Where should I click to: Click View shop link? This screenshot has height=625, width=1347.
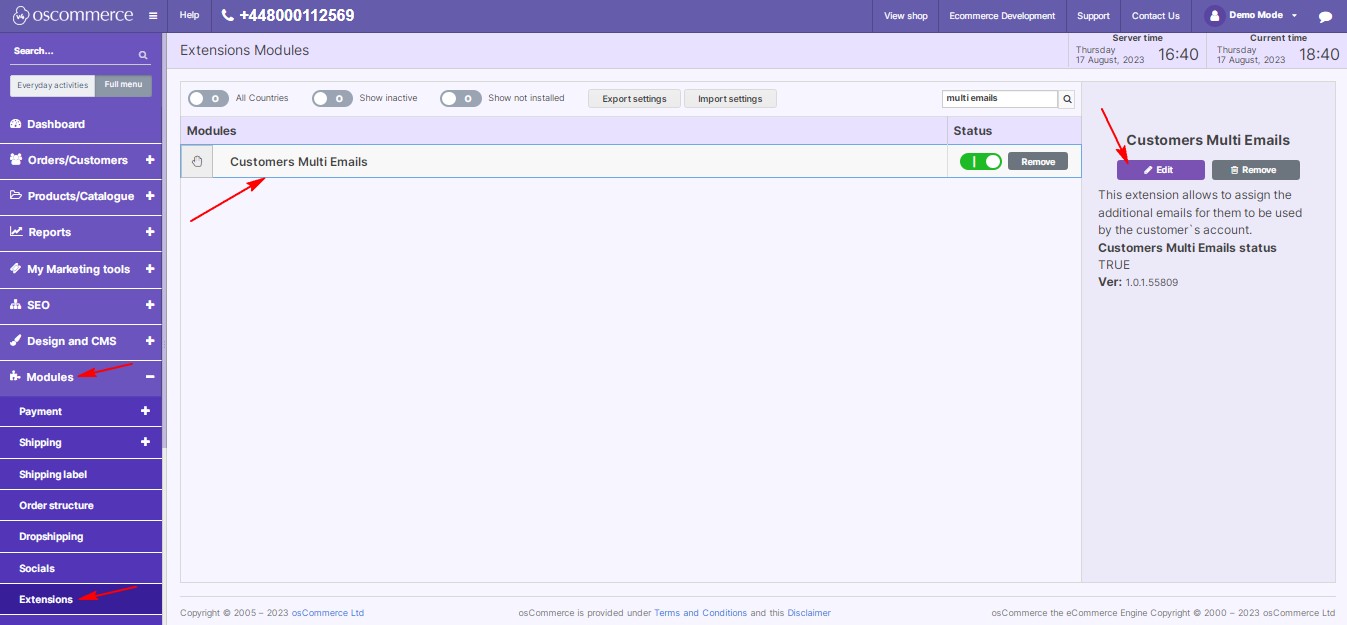tap(906, 16)
